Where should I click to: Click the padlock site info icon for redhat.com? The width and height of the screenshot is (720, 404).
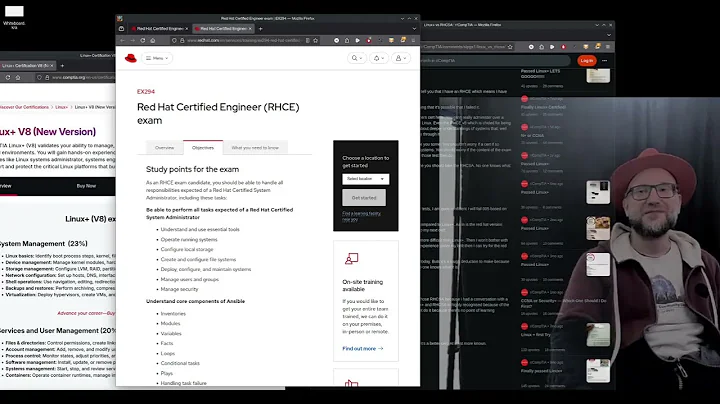coord(182,40)
